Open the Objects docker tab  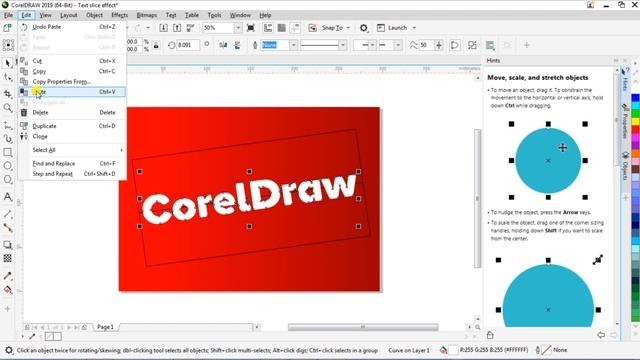[624, 166]
